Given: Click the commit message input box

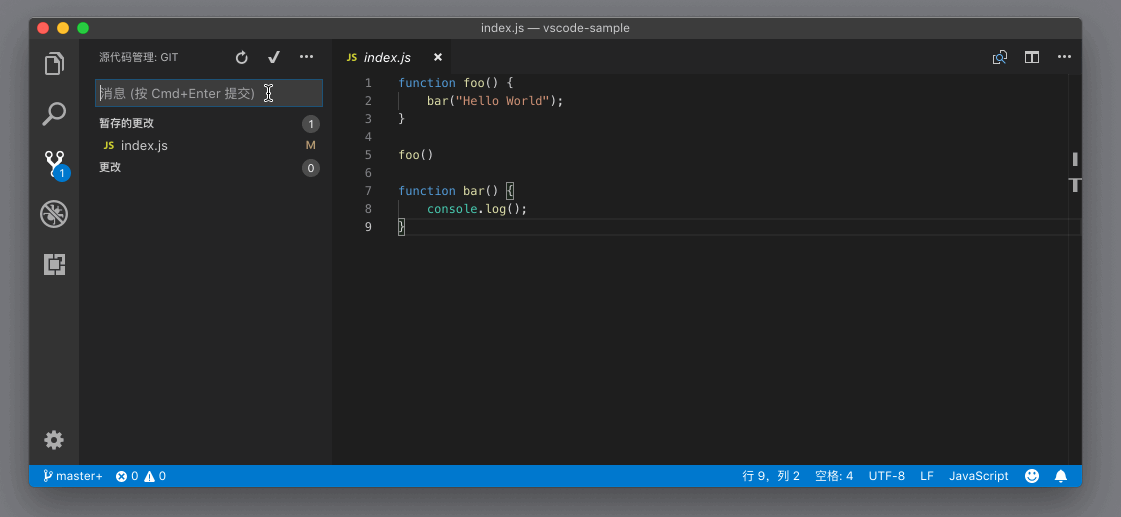Looking at the screenshot, I should point(208,93).
